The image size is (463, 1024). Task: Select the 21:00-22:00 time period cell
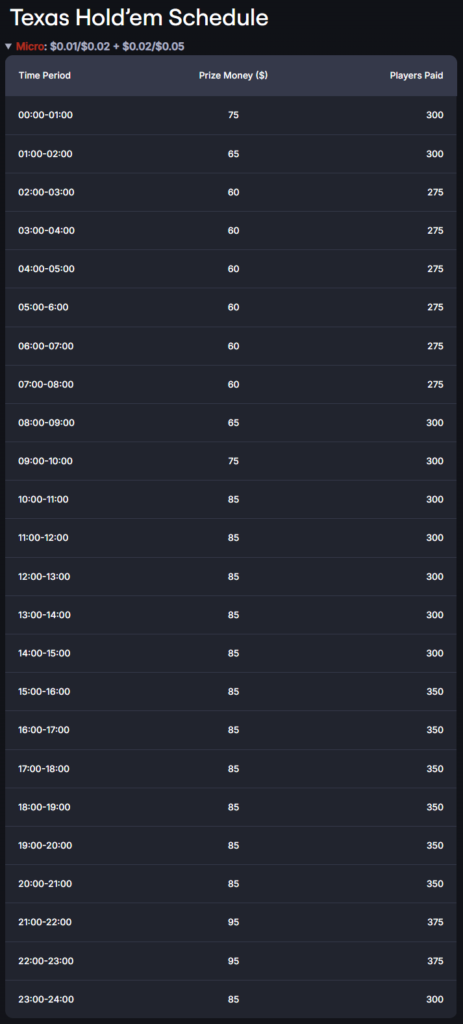coord(45,922)
